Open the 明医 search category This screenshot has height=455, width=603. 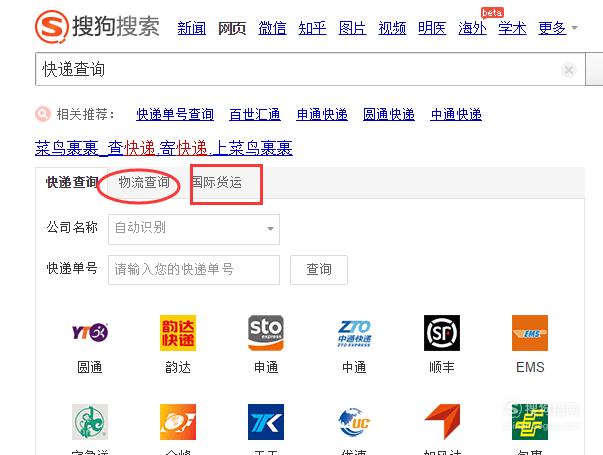432,28
